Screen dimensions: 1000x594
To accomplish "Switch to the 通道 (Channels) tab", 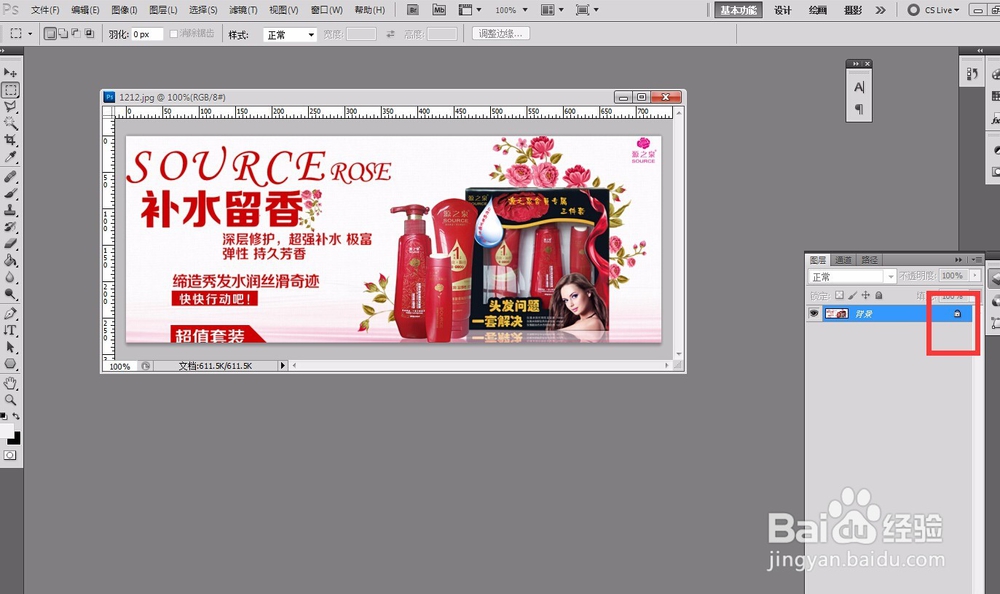I will 843,261.
